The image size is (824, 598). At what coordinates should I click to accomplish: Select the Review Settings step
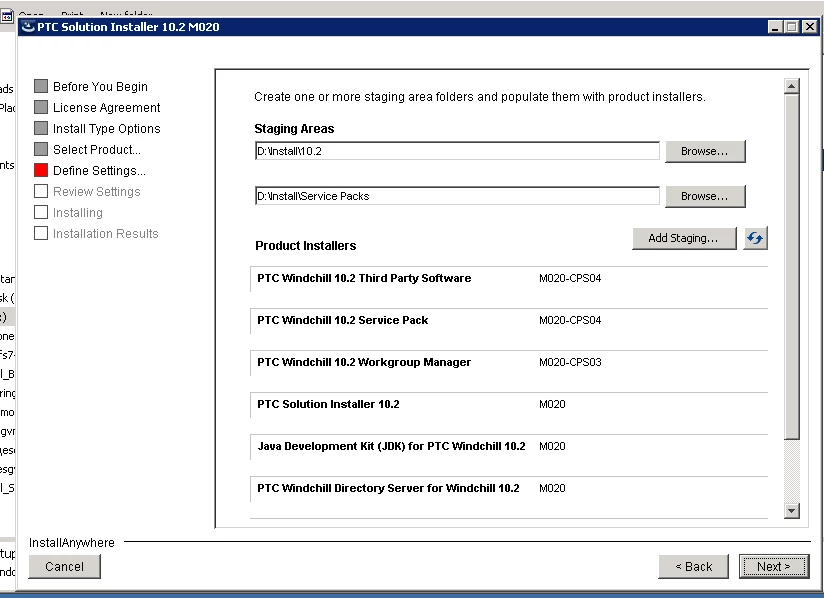coord(87,191)
